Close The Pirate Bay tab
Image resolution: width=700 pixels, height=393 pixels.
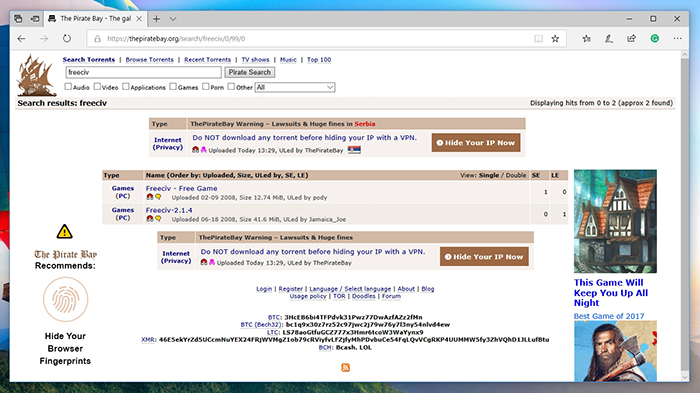[139, 19]
